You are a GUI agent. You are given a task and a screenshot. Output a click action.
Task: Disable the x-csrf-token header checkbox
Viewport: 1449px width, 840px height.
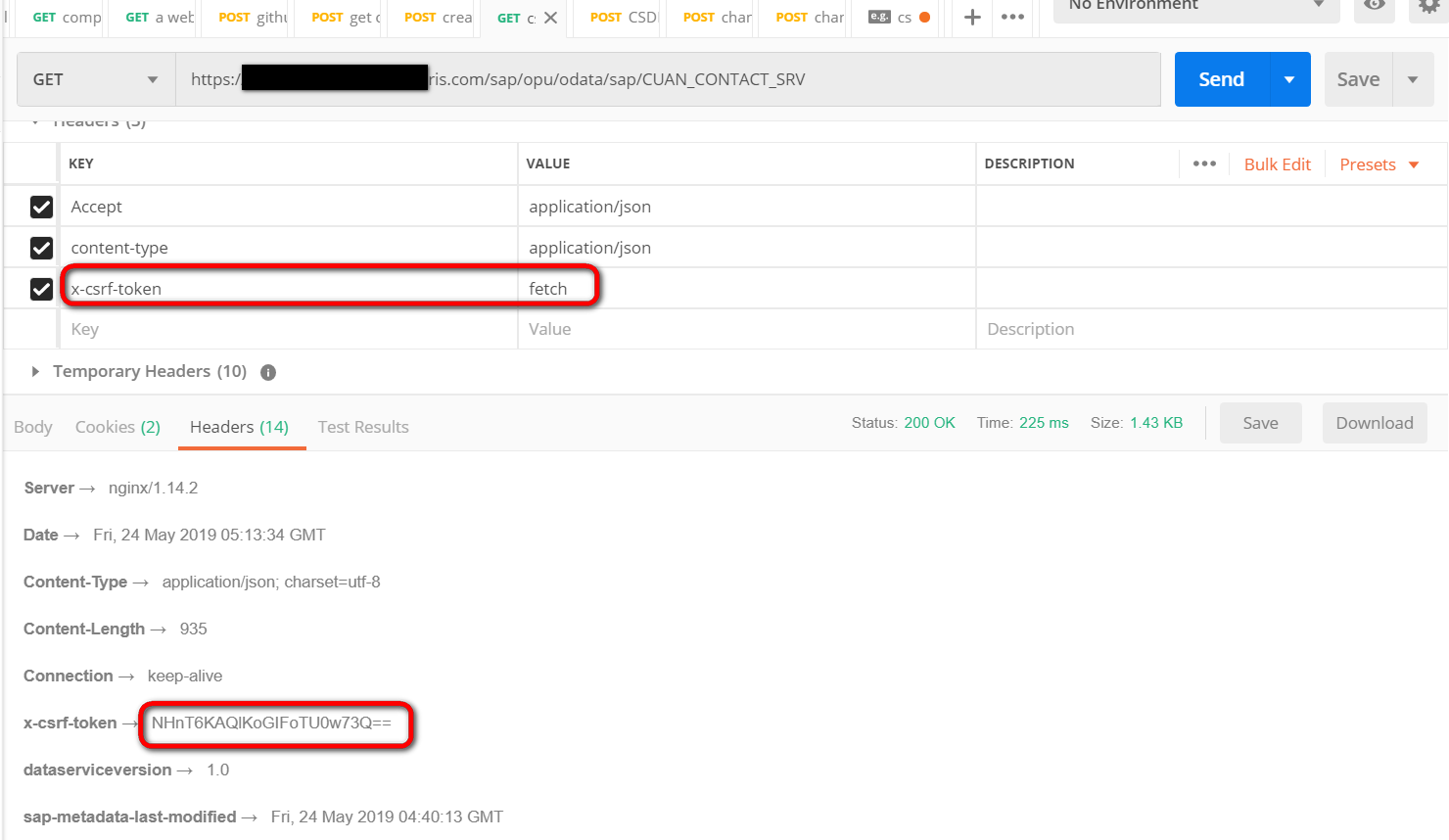tap(40, 289)
